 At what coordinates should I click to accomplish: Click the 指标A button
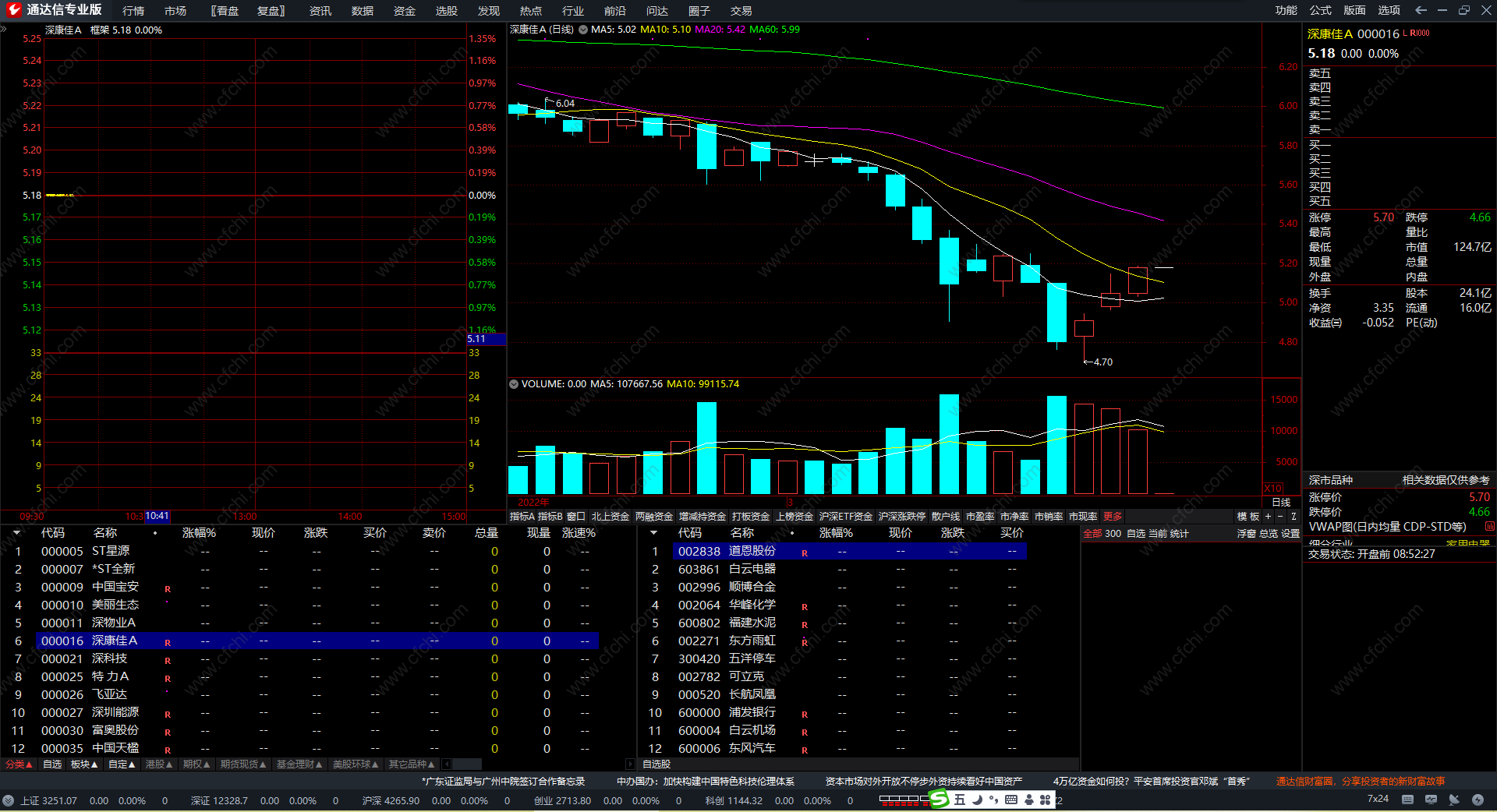coord(522,517)
